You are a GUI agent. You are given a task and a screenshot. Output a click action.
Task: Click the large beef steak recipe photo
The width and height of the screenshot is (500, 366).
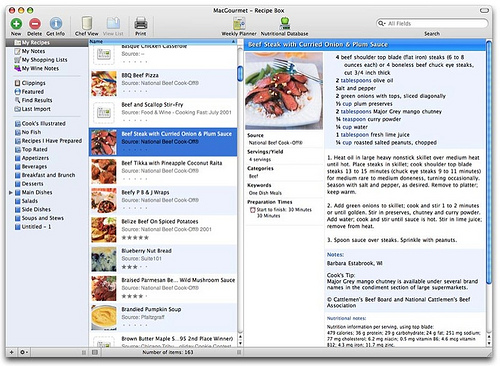(284, 91)
